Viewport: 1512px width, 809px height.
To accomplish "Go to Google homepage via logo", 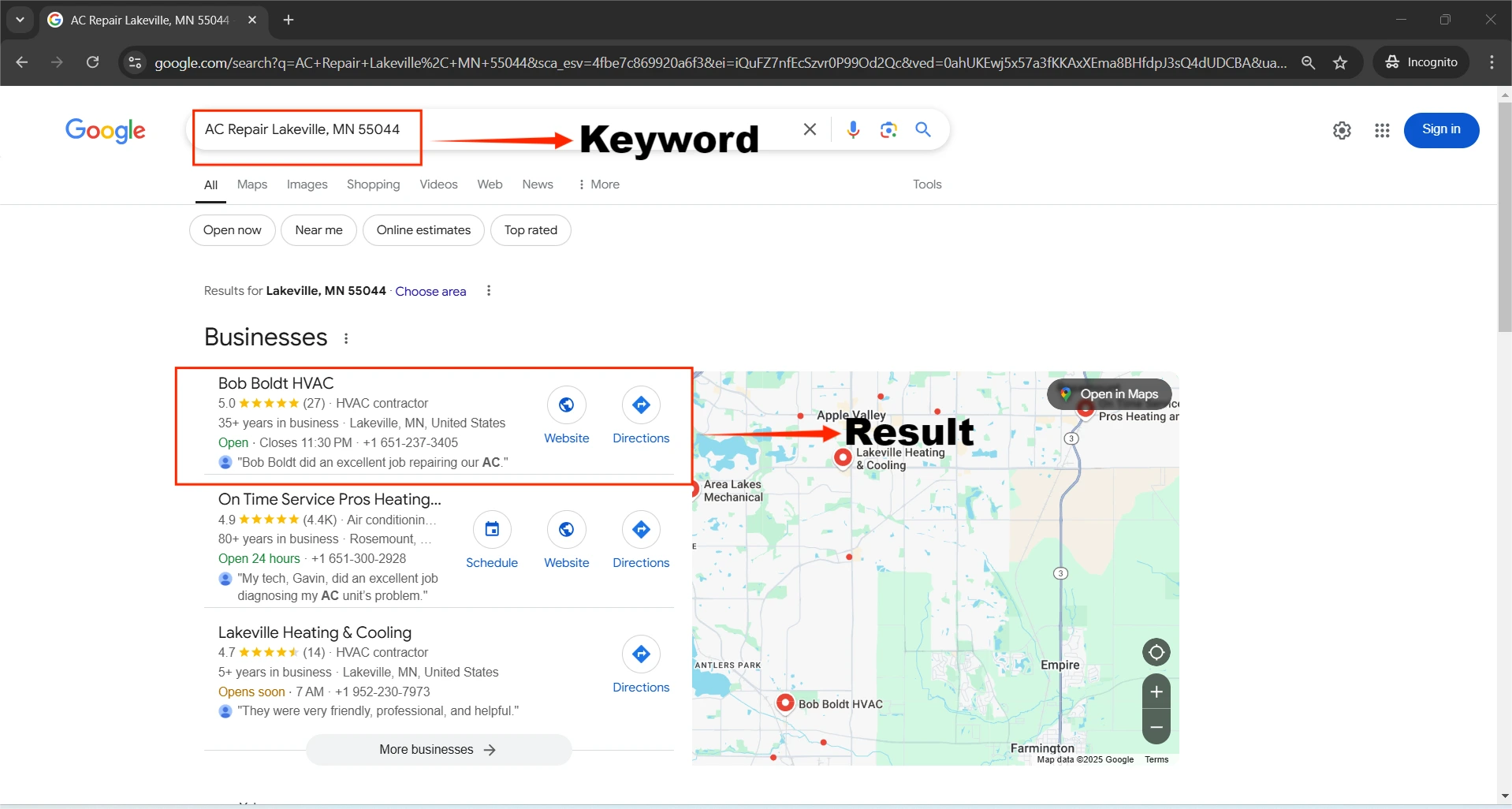I will 105,130.
